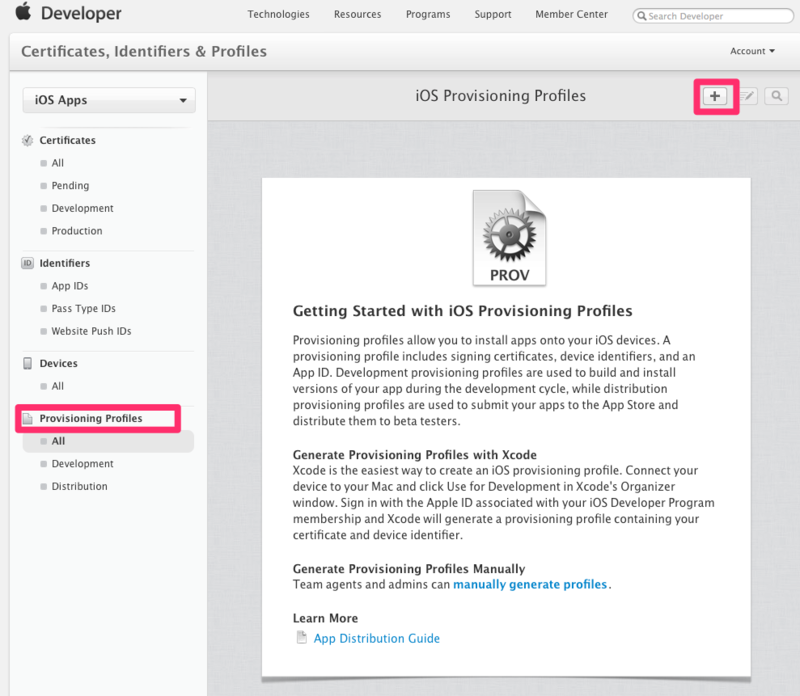The image size is (800, 696).
Task: Click the App Distribution Guide document icon
Action: pyautogui.click(x=302, y=637)
